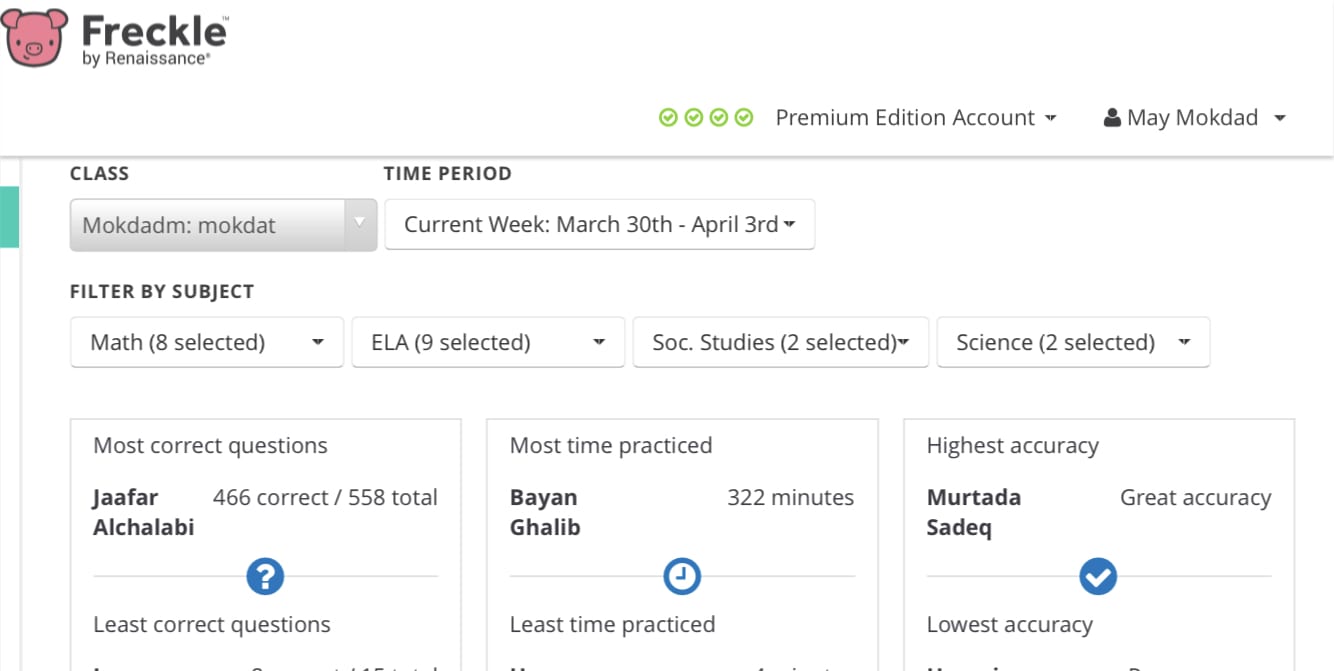Viewport: 1334px width, 671px height.
Task: Click the third green checkmark status icon
Action: [718, 118]
